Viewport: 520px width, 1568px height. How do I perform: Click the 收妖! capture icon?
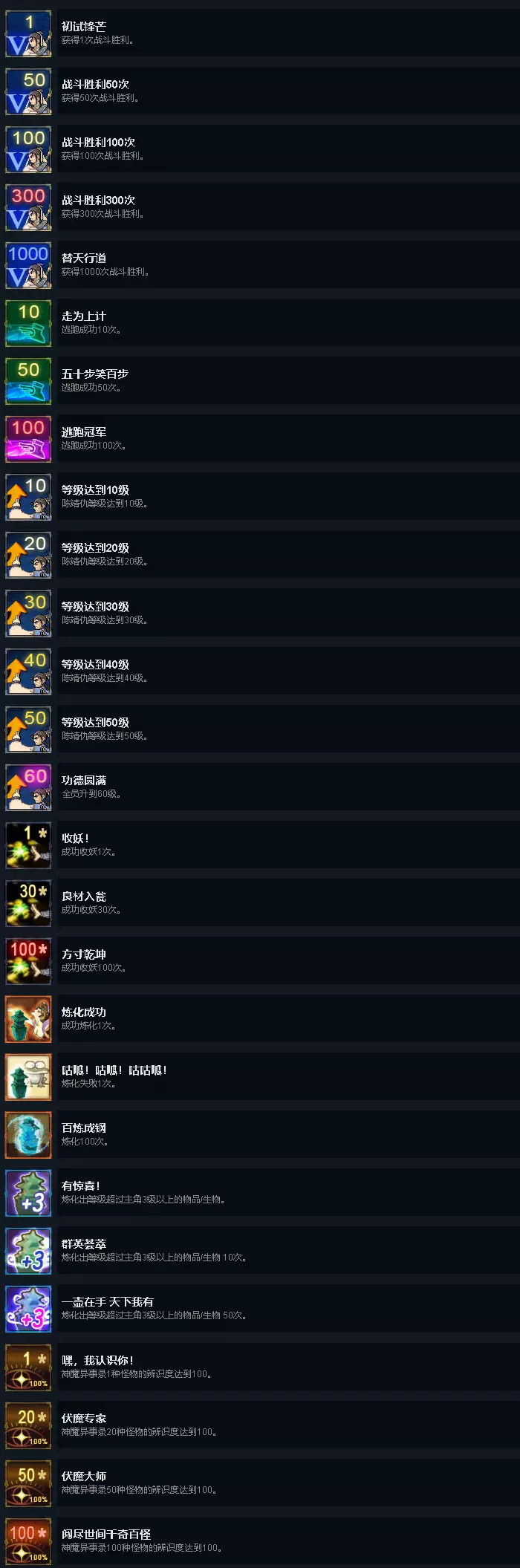tap(28, 845)
